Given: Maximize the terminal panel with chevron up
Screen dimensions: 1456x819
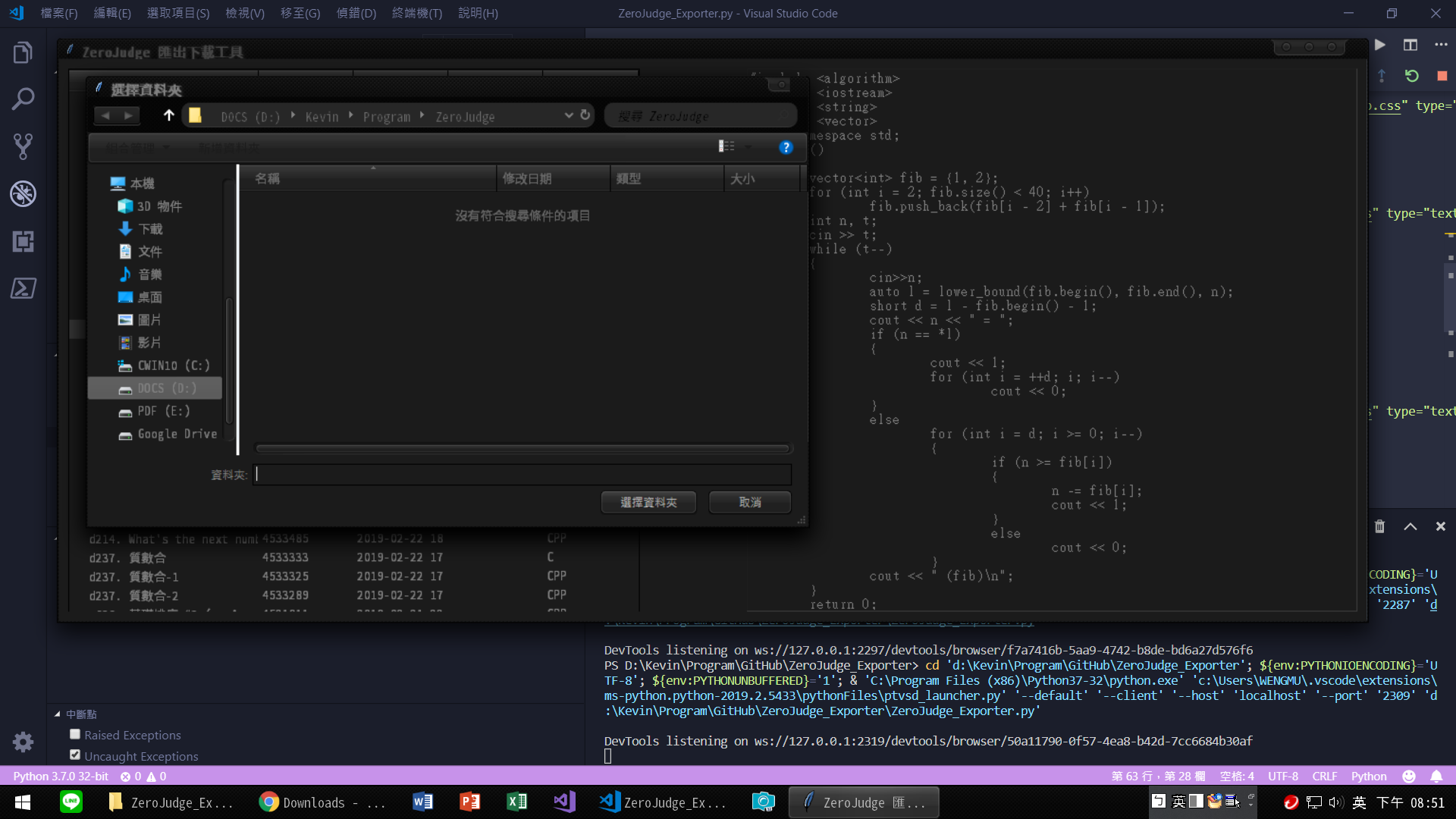Looking at the screenshot, I should click(x=1410, y=526).
